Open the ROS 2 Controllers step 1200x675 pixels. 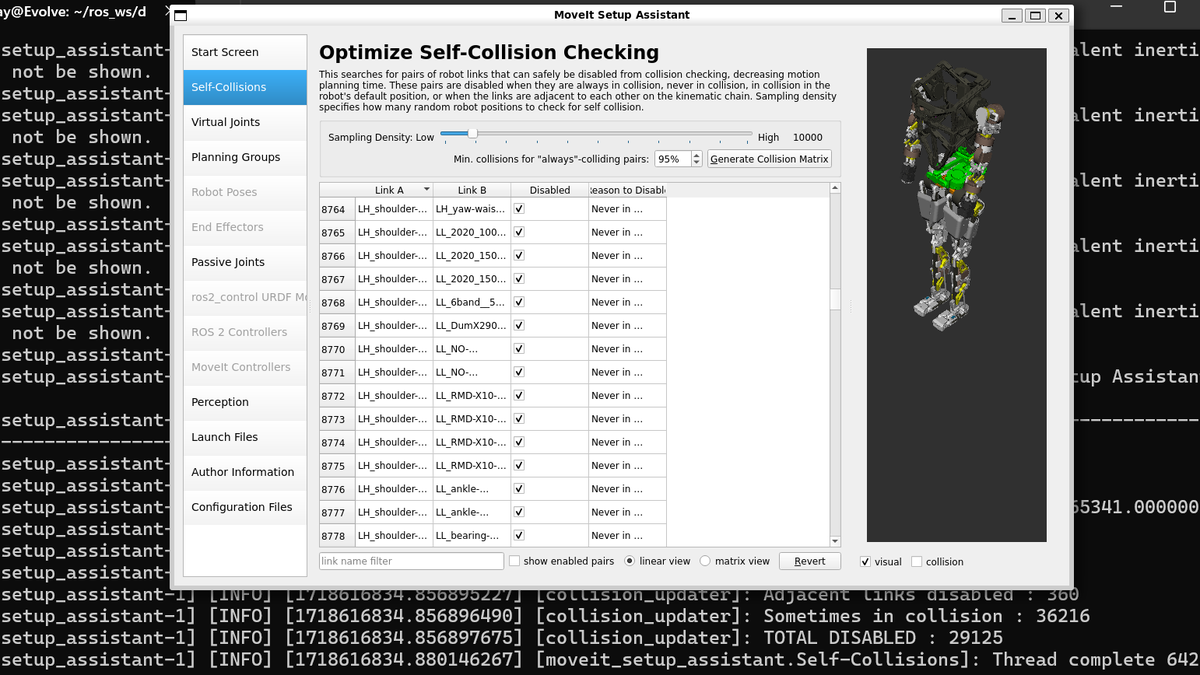245,332
